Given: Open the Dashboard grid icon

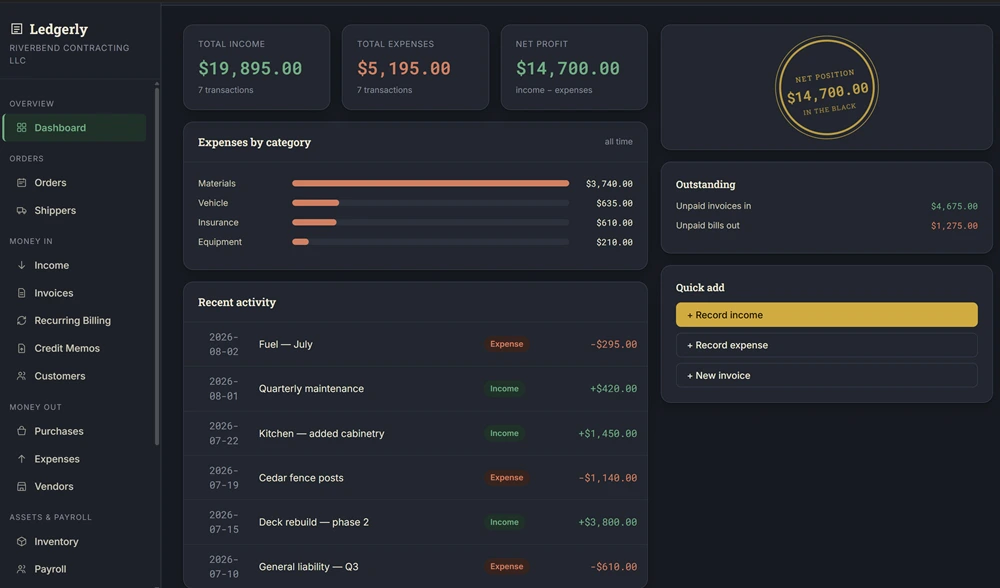Looking at the screenshot, I should [22, 128].
